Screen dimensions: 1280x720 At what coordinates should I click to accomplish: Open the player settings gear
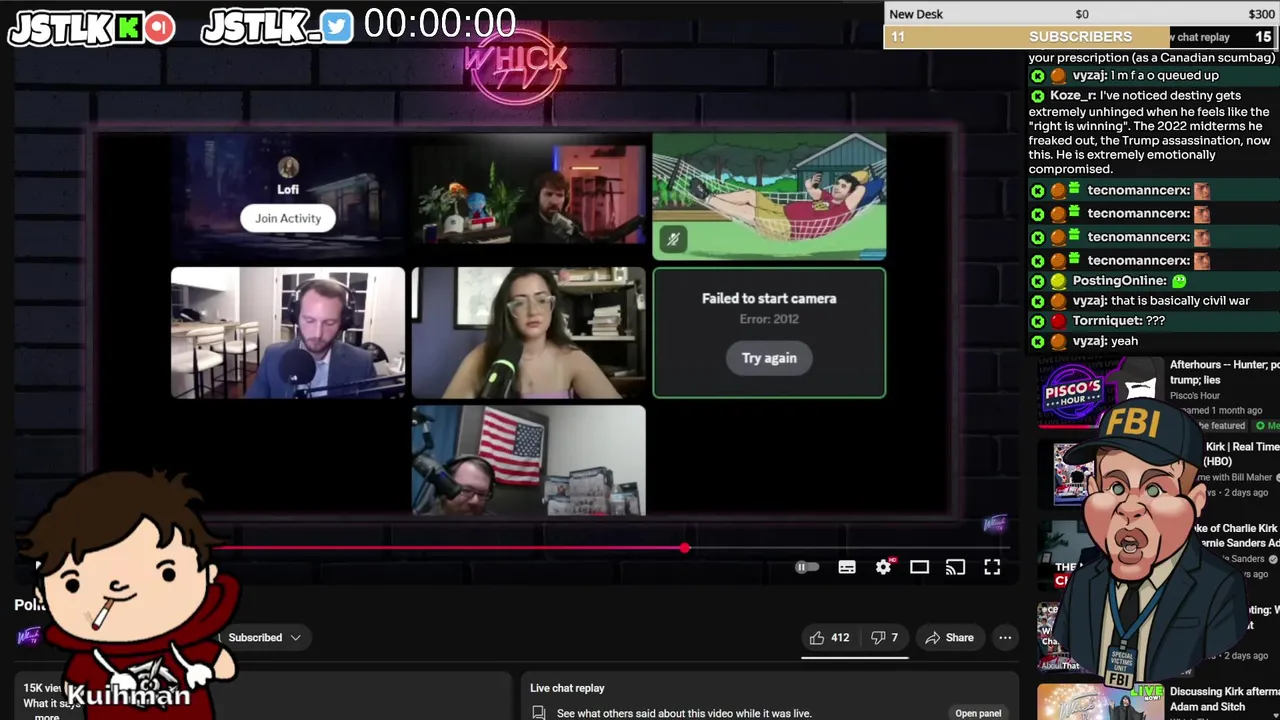[x=884, y=568]
